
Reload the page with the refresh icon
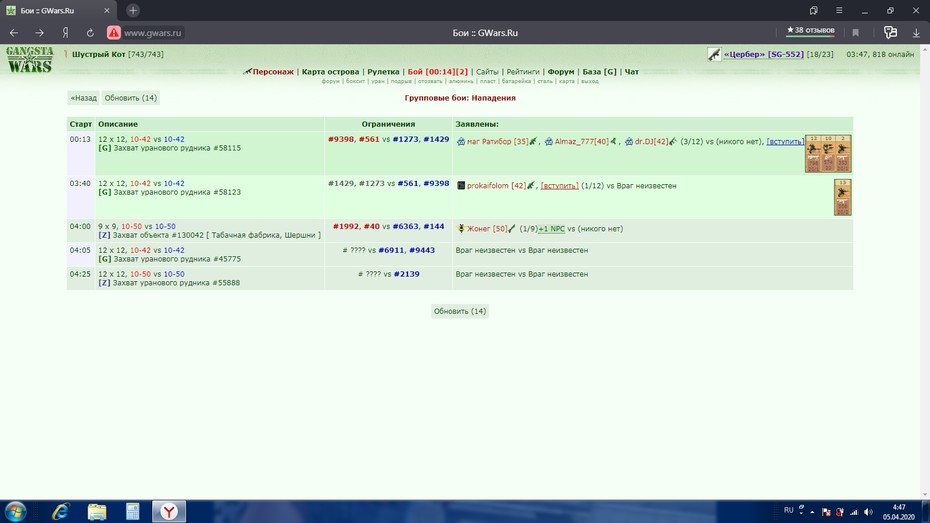pos(90,33)
